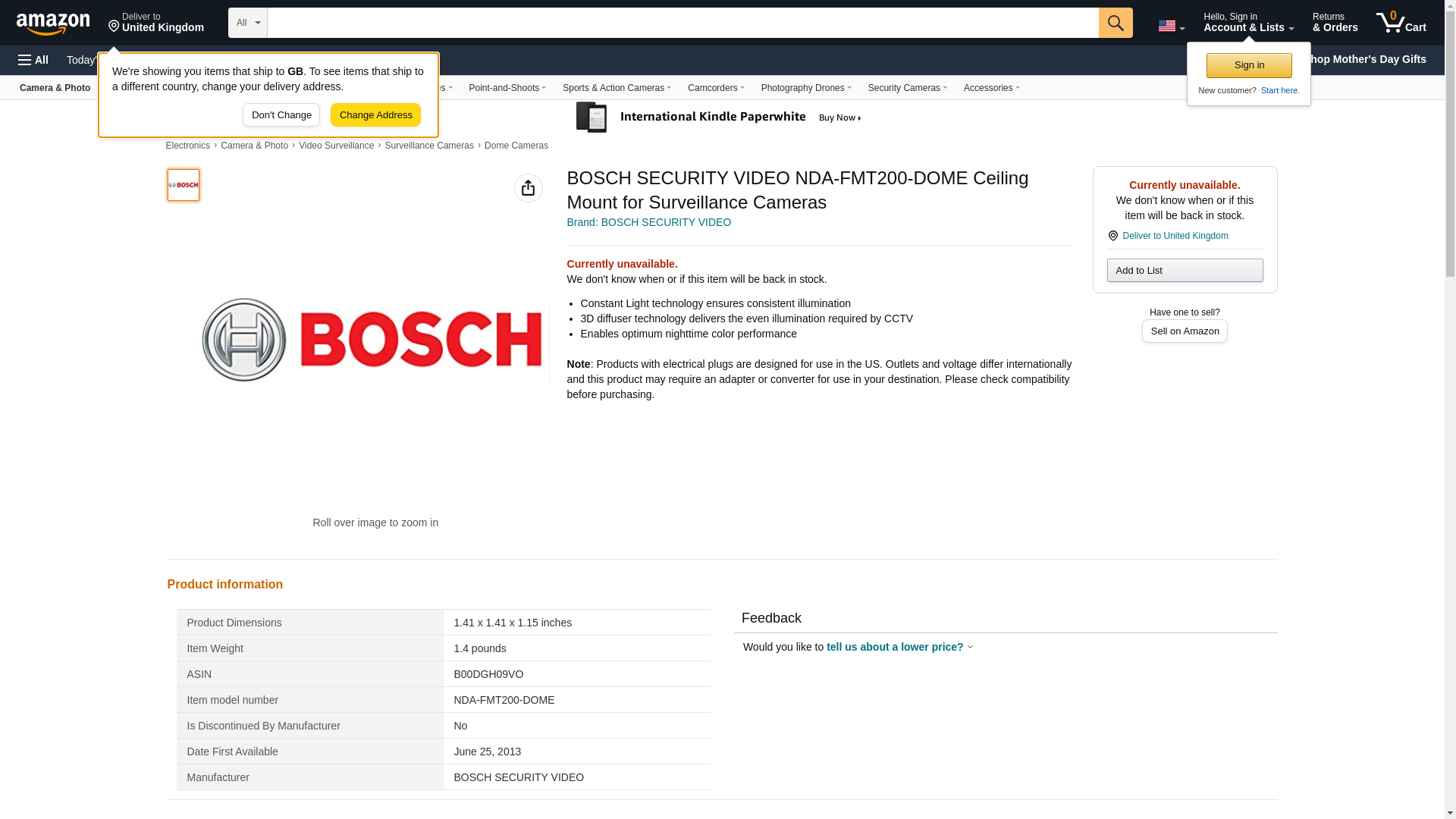This screenshot has width=1456, height=819.
Task: Click the US flag language selector
Action: [1170, 26]
